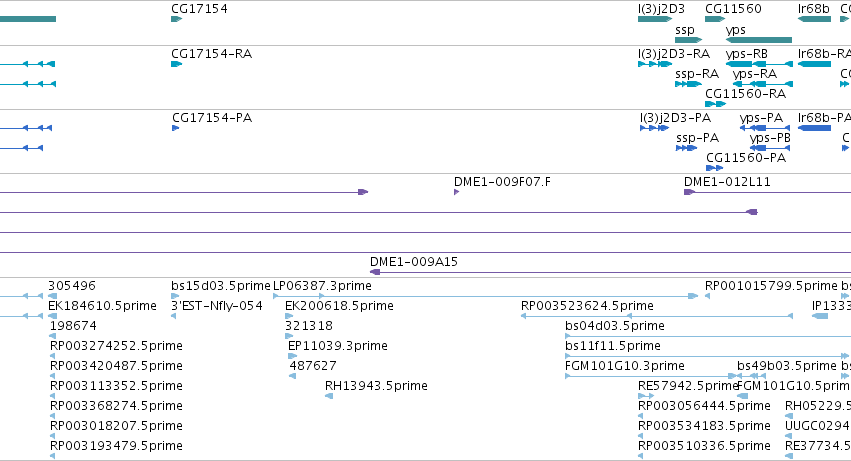Screen dimensions: 851x461
Task: Click the yps gene feature bar
Action: [x=759, y=40]
